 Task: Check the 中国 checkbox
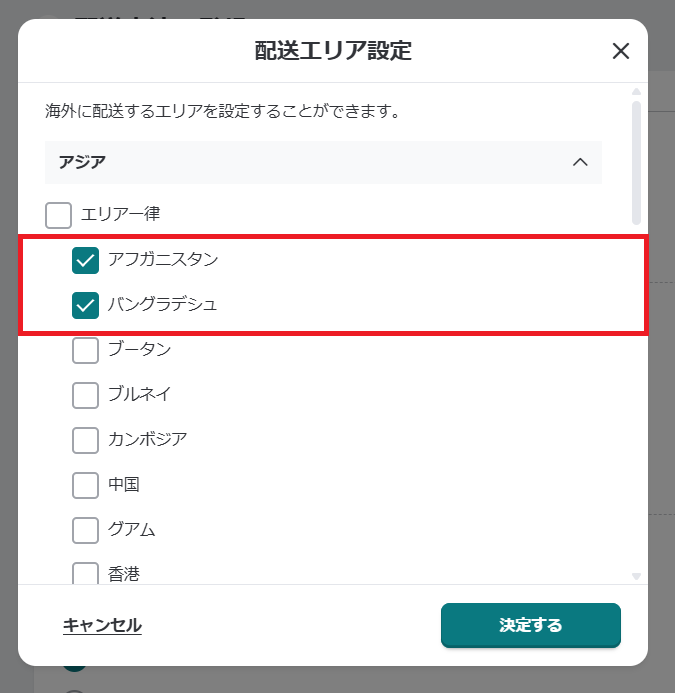86,484
